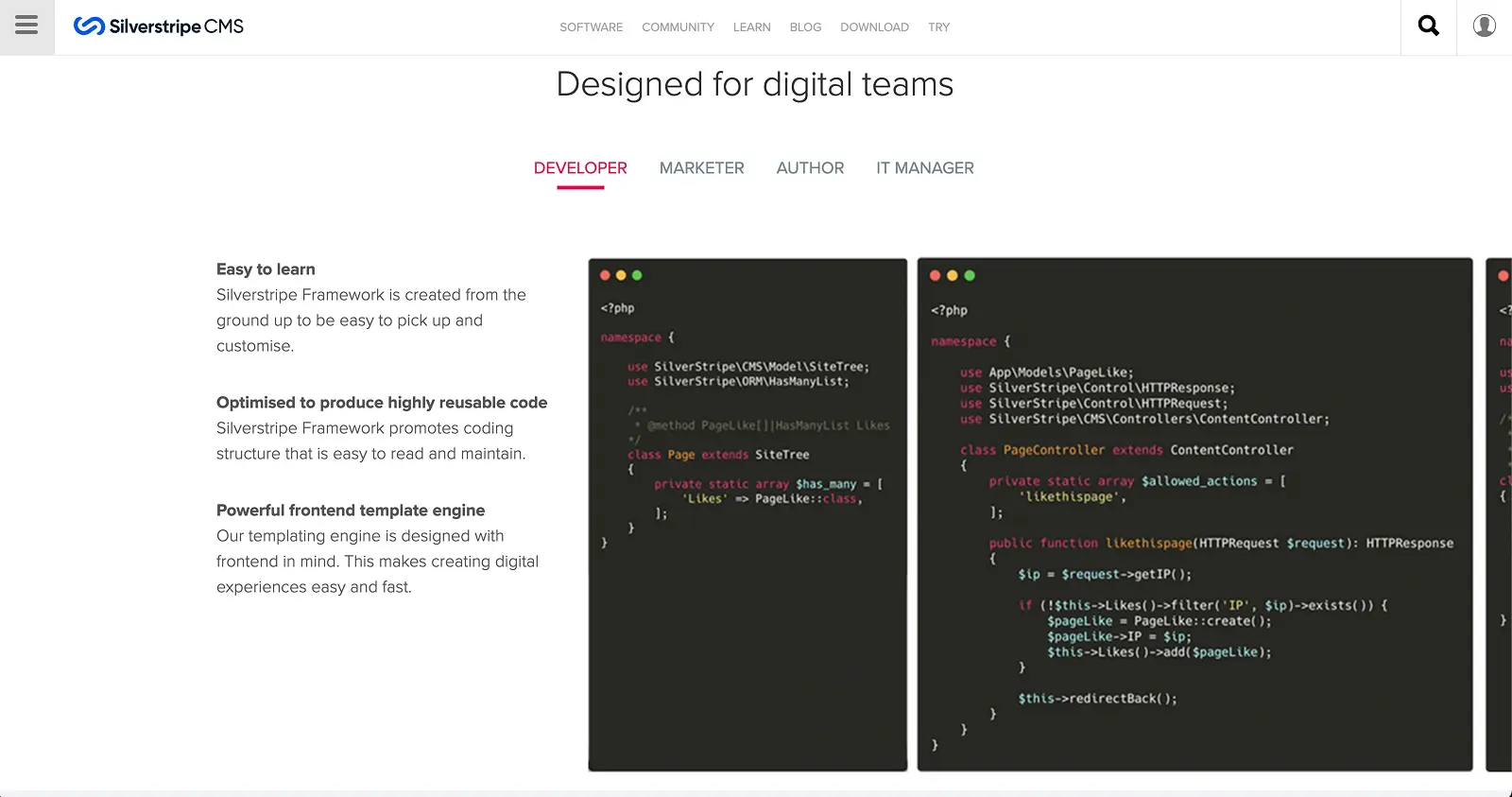Click the PageController code screenshot
1512x797 pixels.
1195,514
